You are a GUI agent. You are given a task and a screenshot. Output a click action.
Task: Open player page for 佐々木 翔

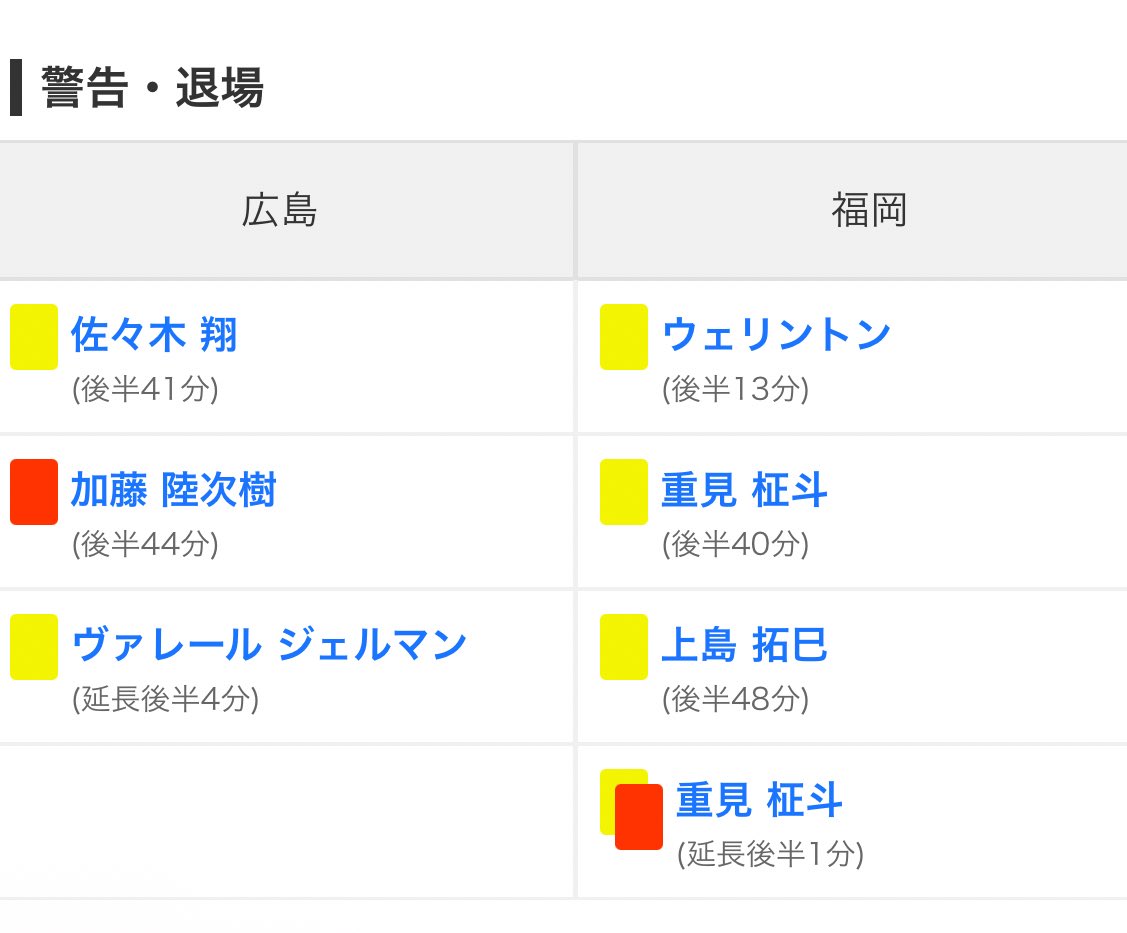(x=154, y=334)
